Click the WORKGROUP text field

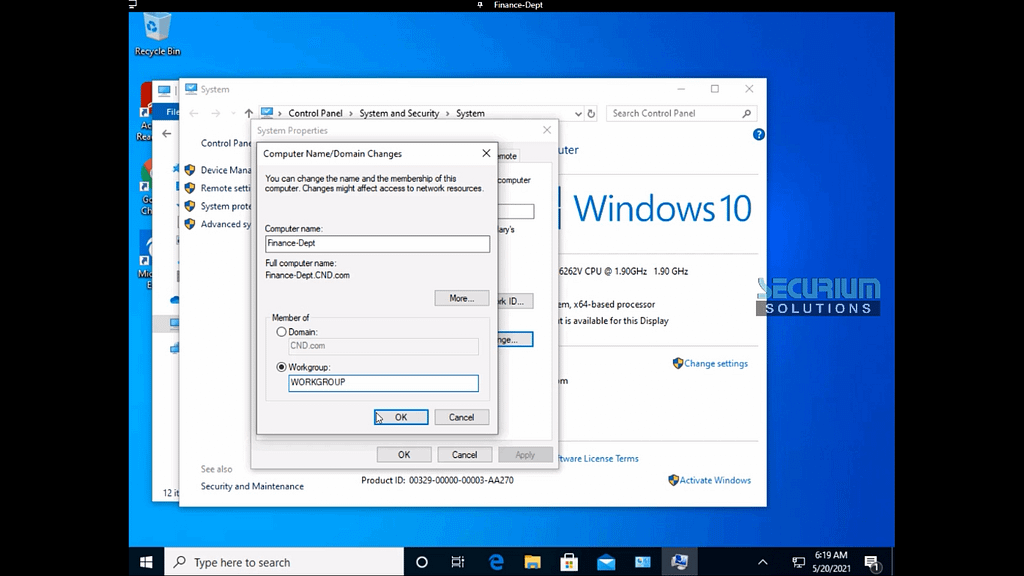coord(383,383)
